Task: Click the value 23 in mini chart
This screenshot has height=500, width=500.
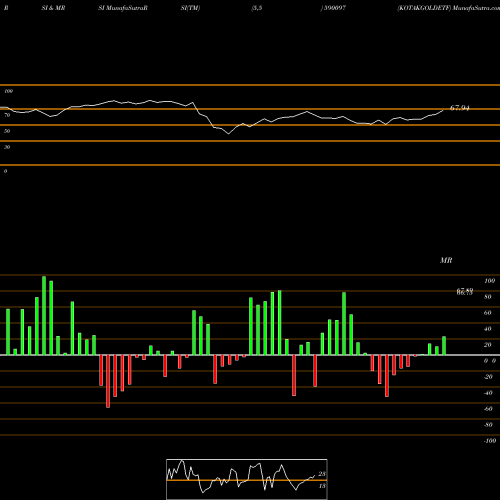Action: click(322, 474)
